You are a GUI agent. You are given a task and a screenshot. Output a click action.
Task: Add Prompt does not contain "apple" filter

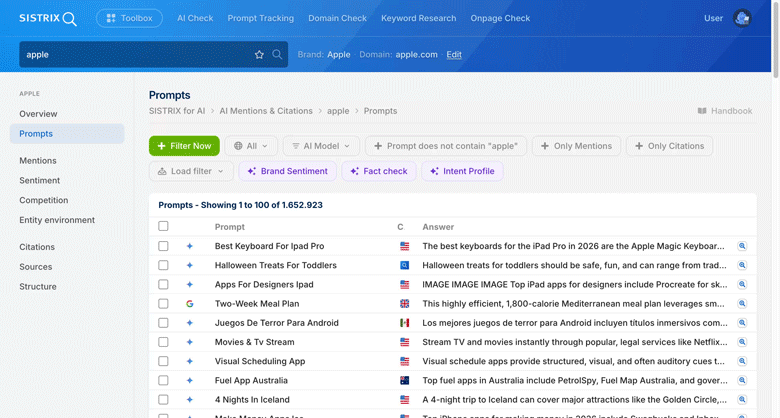(x=446, y=146)
